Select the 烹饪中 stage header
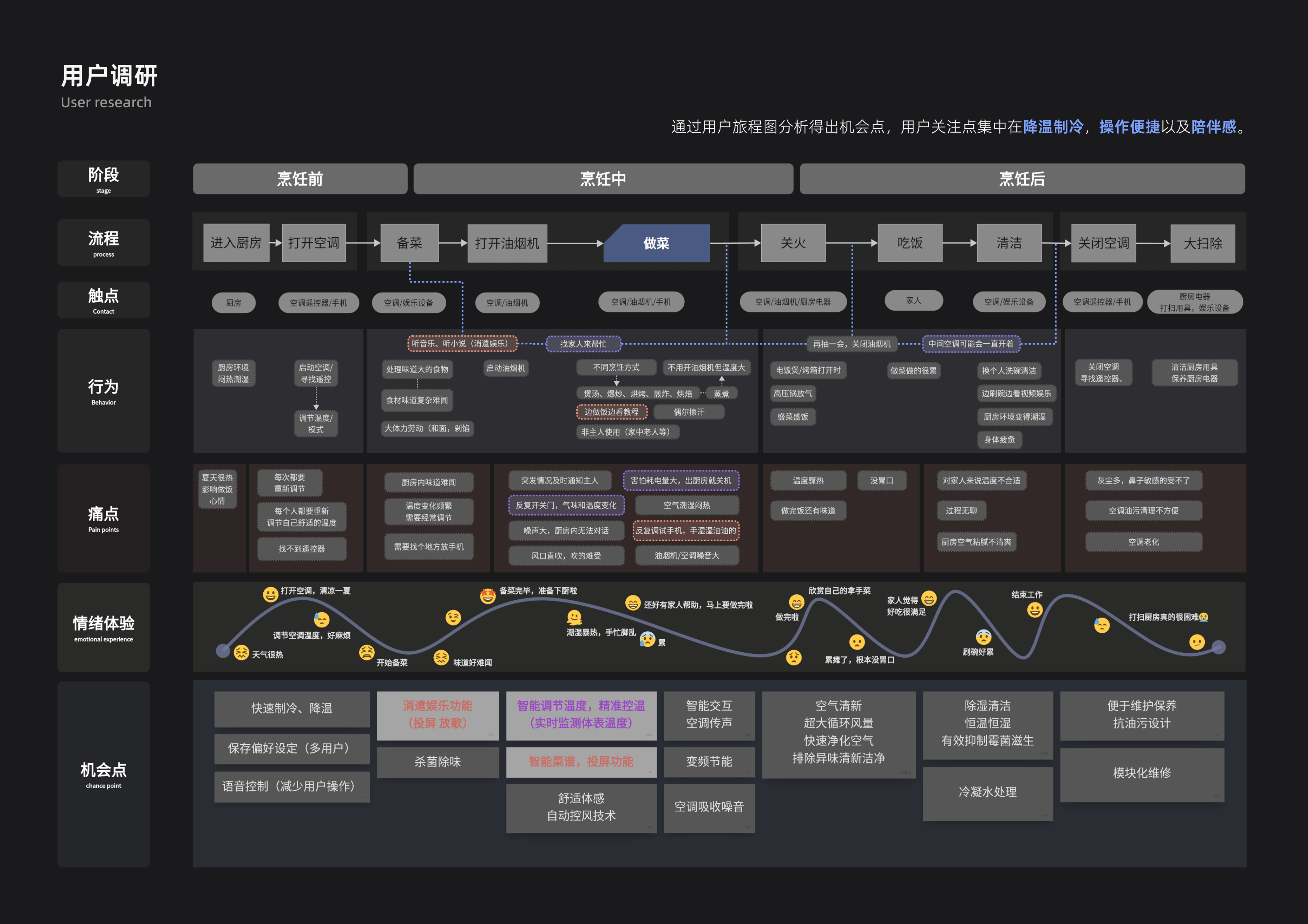The height and width of the screenshot is (924, 1308). point(603,179)
